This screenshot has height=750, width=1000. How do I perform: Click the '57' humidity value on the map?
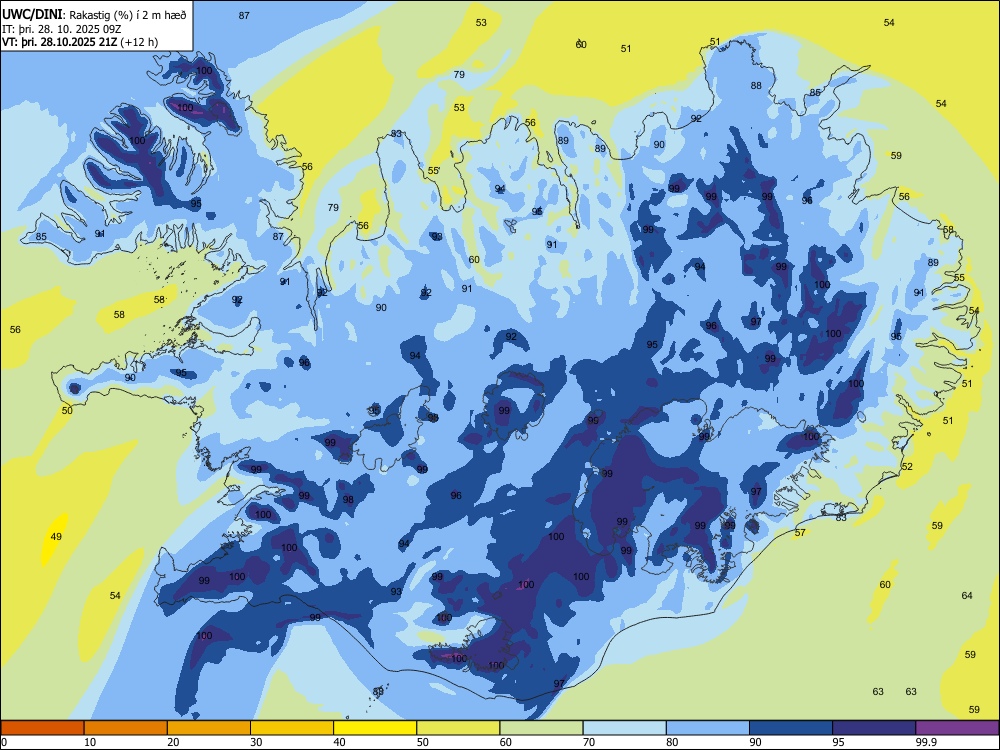coord(800,533)
